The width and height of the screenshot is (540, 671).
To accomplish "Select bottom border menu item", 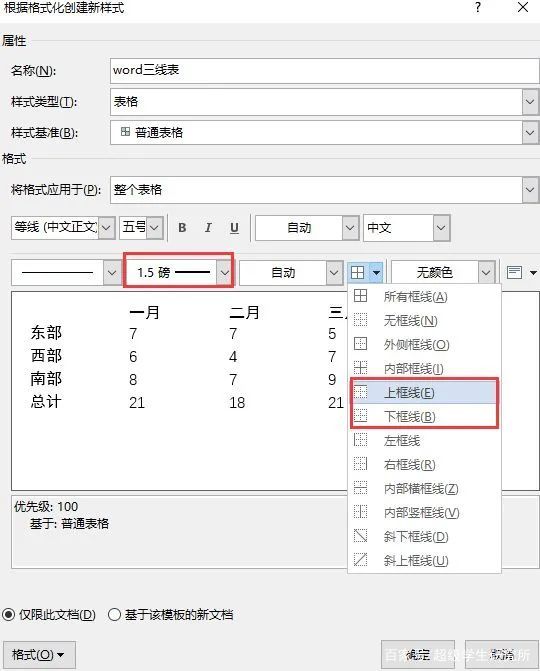I will (424, 416).
